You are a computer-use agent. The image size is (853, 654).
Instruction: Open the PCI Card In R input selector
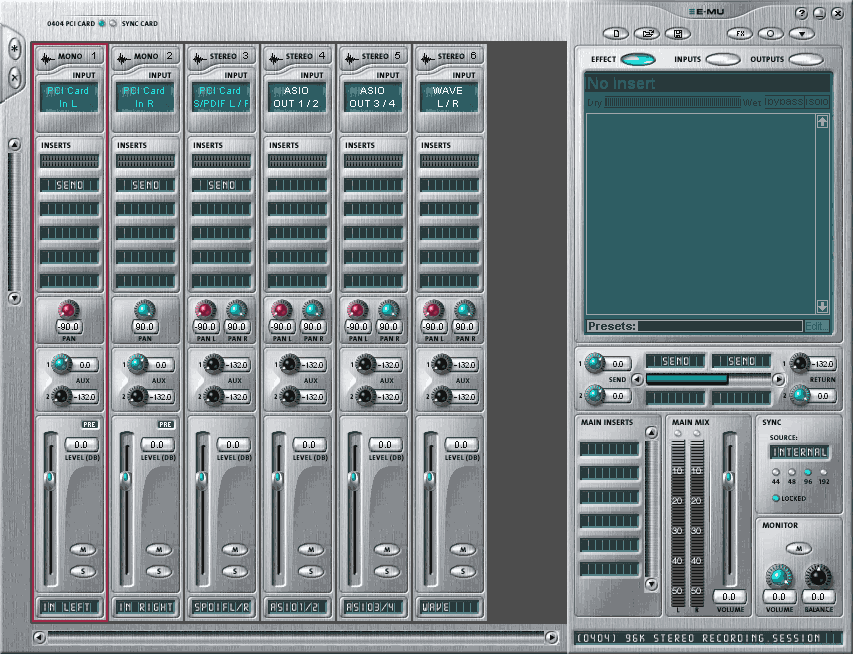[145, 97]
